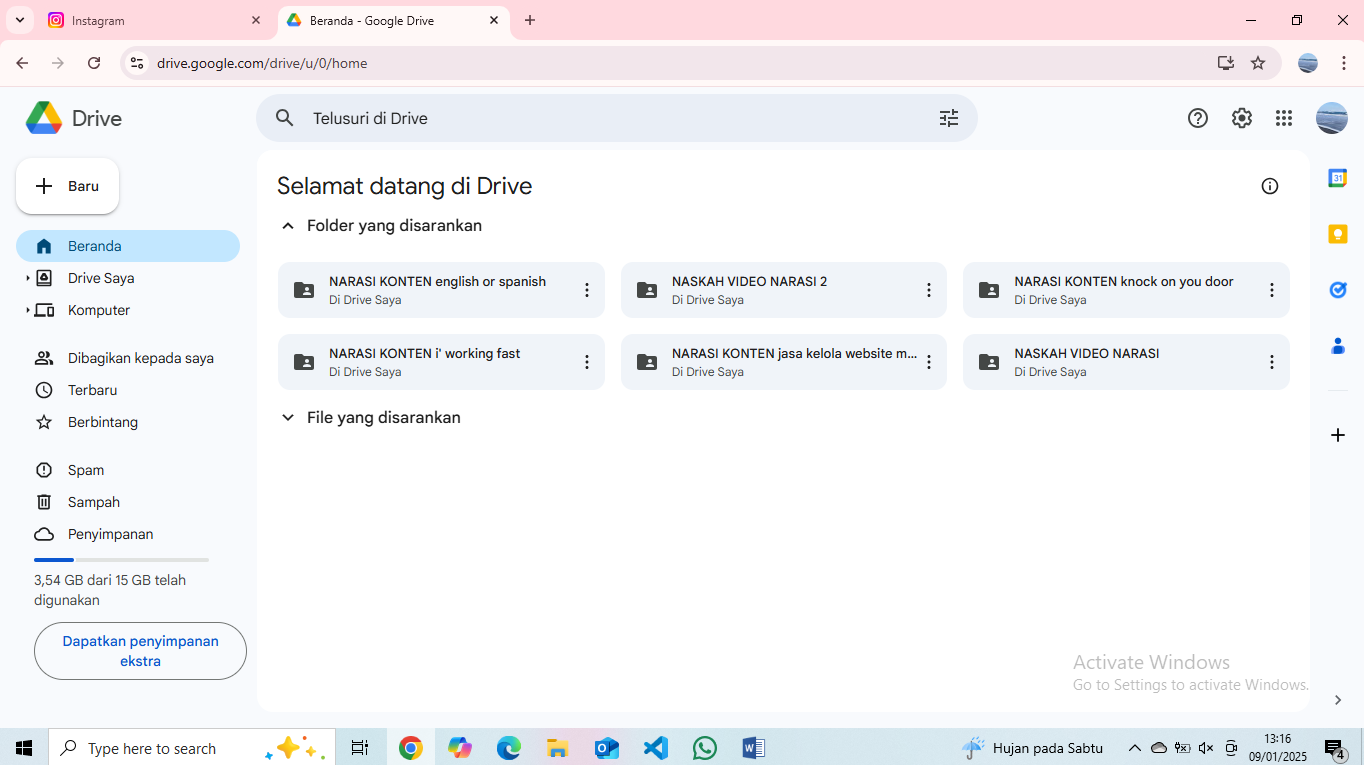Open Contacts side panel icon
The width and height of the screenshot is (1364, 765).
1337,346
